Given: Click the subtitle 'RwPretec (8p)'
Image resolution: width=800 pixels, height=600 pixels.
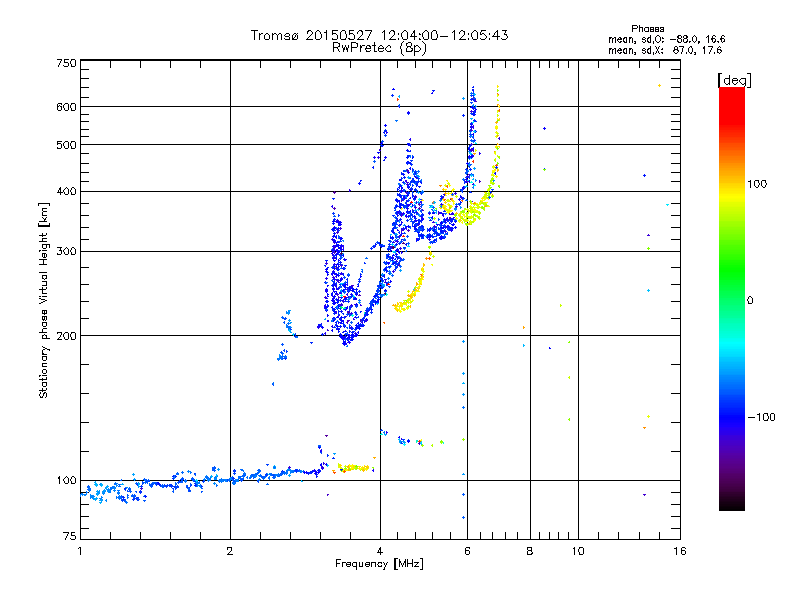Looking at the screenshot, I should [379, 48].
